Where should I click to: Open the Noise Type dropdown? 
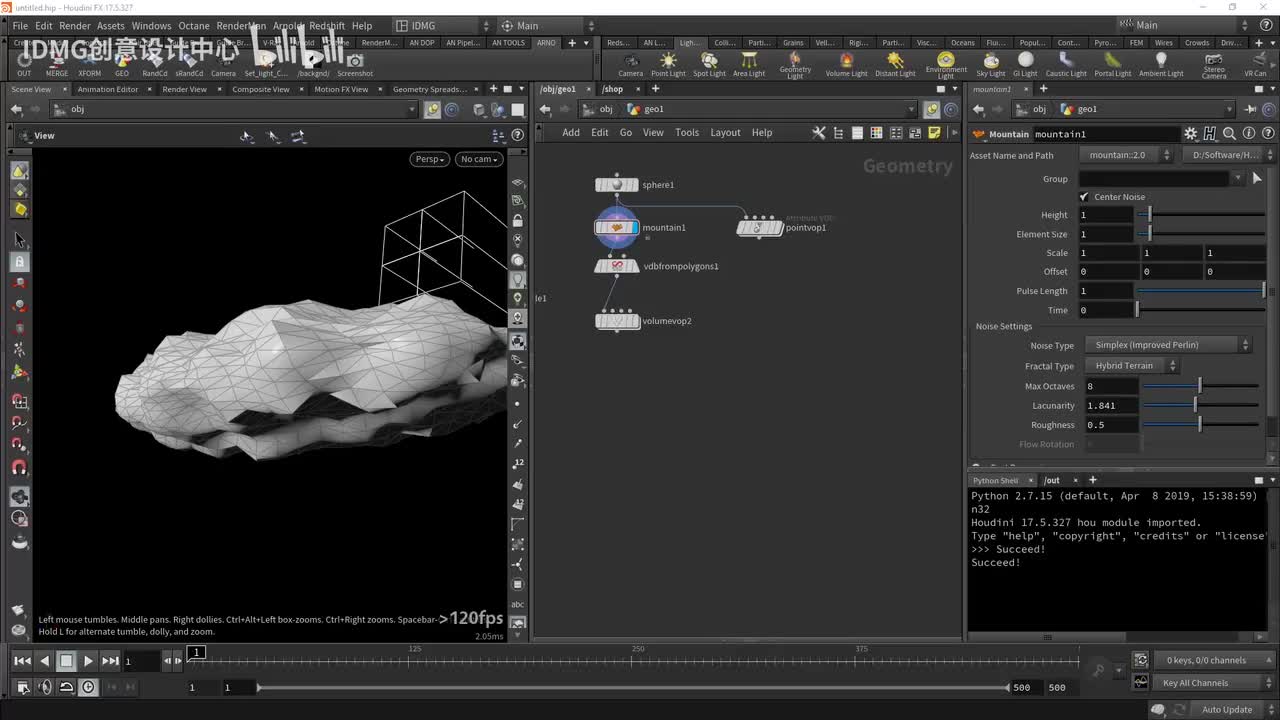tap(1167, 345)
